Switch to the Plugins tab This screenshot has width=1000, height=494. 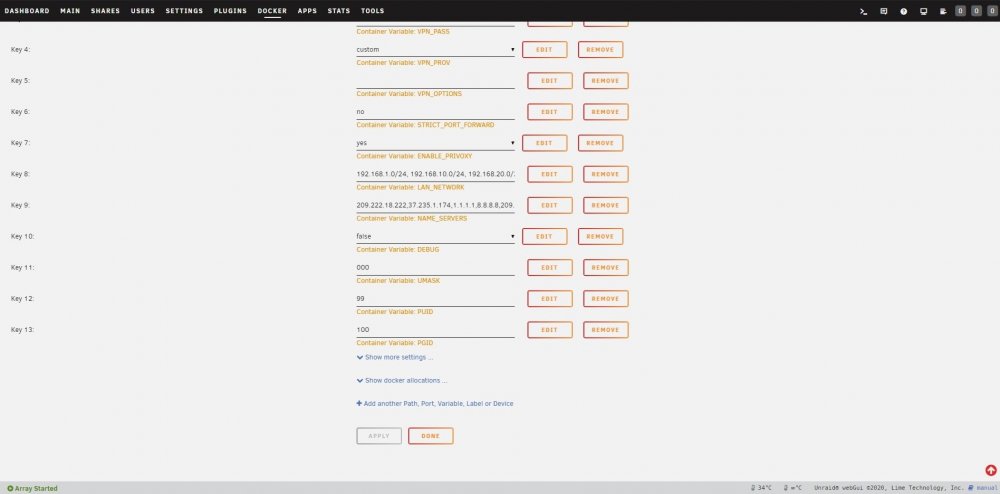coord(230,11)
